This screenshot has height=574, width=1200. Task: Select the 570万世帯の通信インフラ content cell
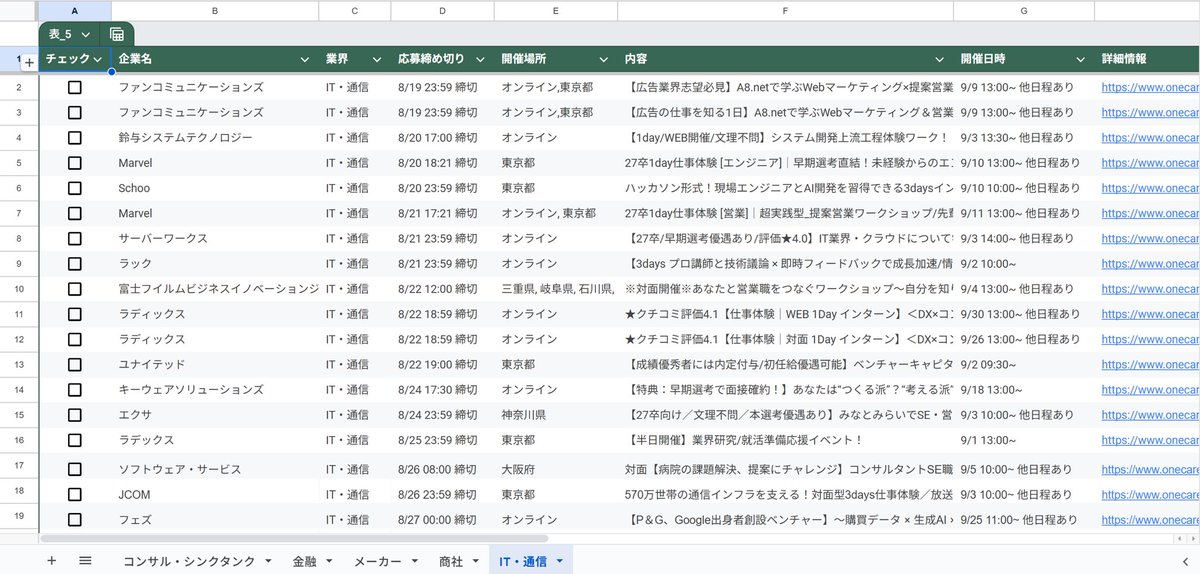(x=785, y=494)
